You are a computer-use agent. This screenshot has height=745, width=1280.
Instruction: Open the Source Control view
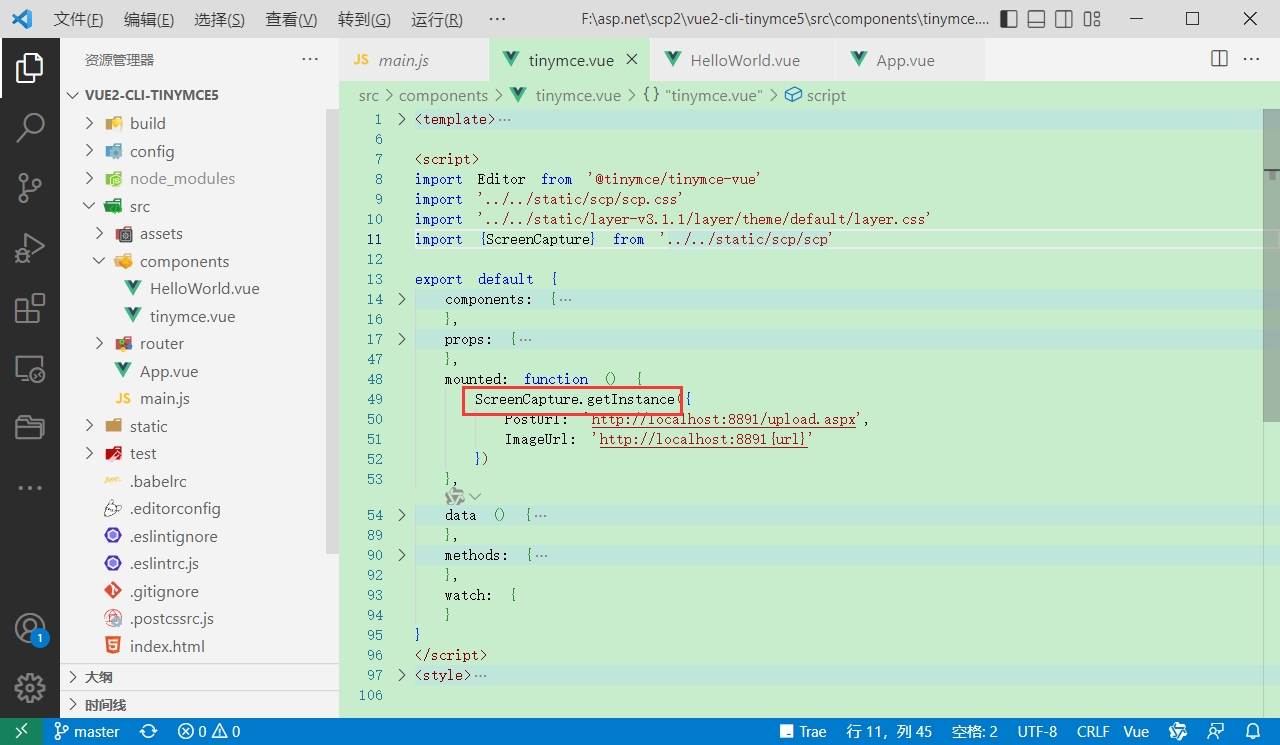point(30,187)
